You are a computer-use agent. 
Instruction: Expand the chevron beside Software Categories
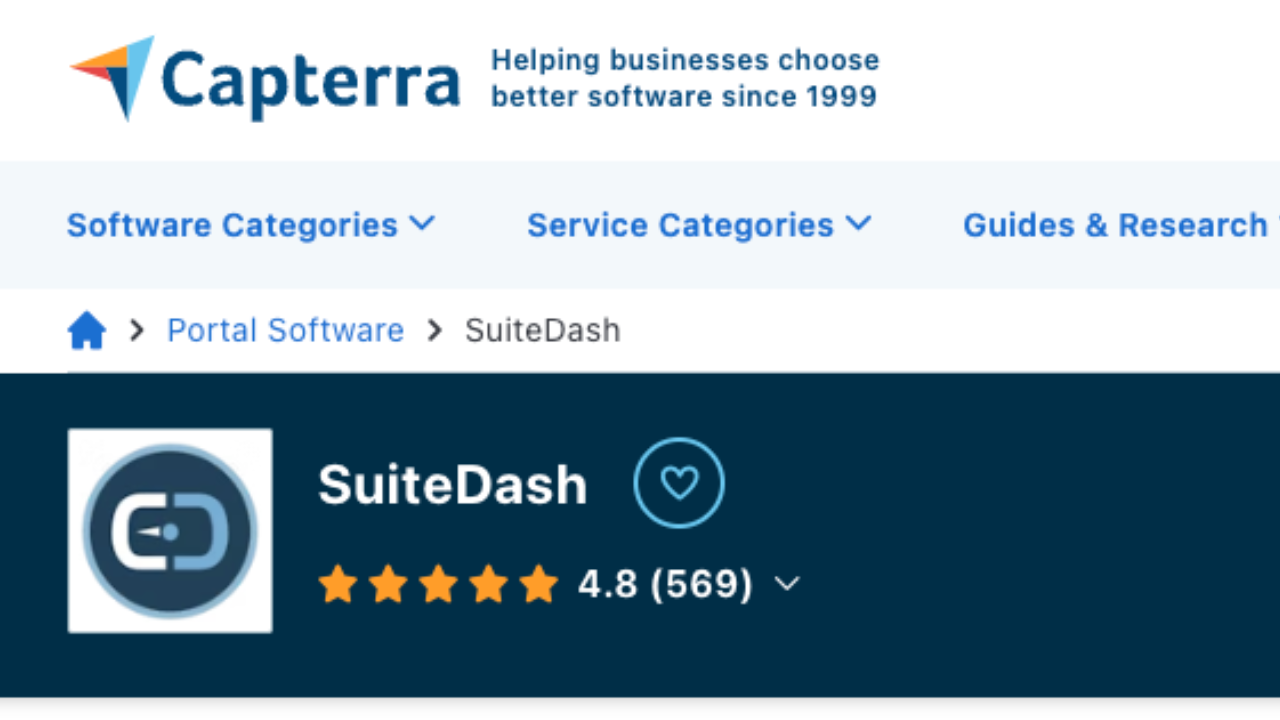tap(423, 223)
